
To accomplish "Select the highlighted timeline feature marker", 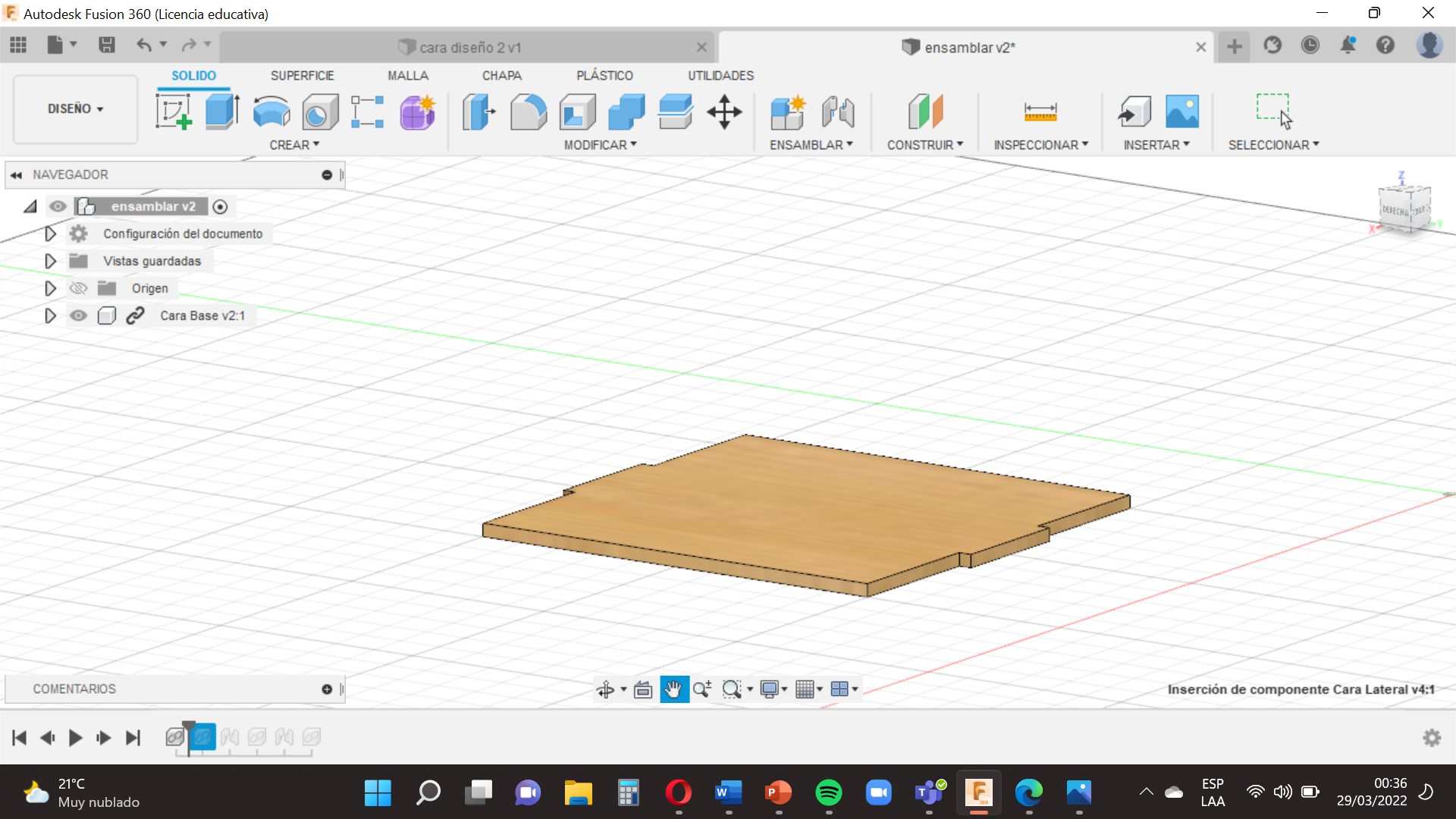I will click(202, 737).
